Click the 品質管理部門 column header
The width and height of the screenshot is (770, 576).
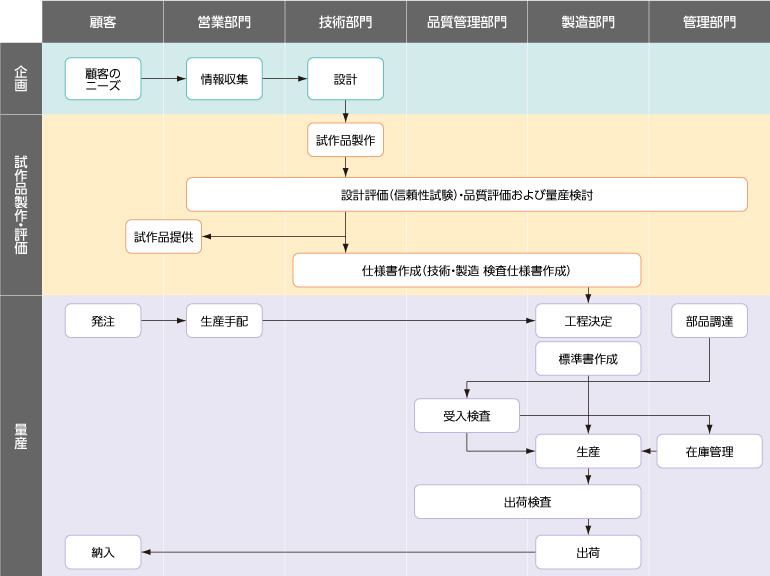[x=467, y=21]
